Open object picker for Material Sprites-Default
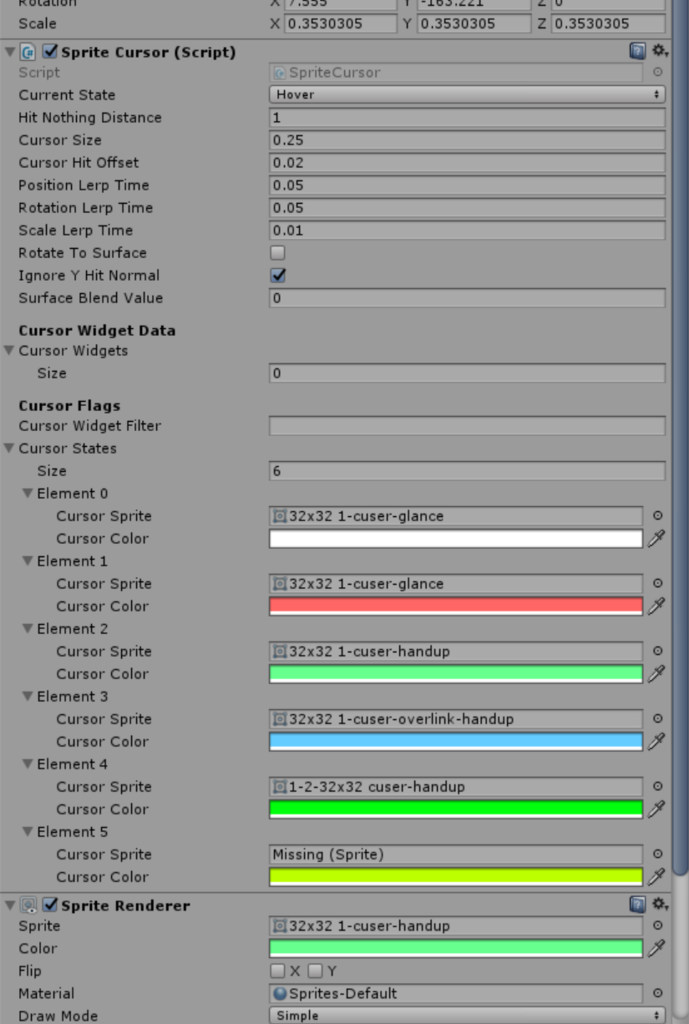This screenshot has height=1024, width=689. [x=658, y=993]
